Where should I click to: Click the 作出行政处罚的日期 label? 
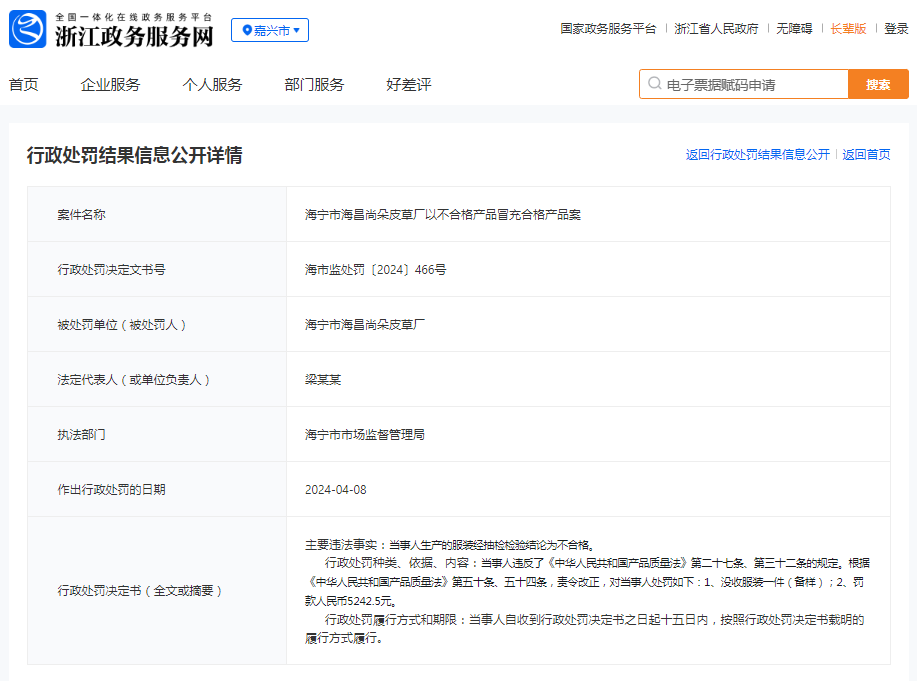(x=111, y=490)
